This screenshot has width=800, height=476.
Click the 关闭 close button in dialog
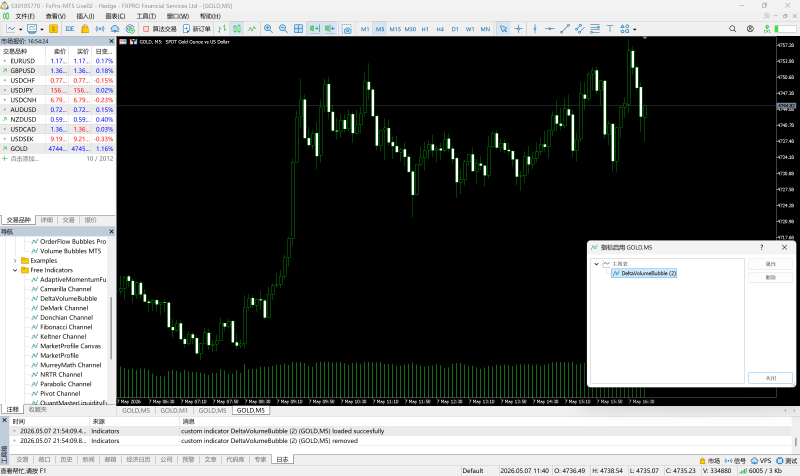770,378
